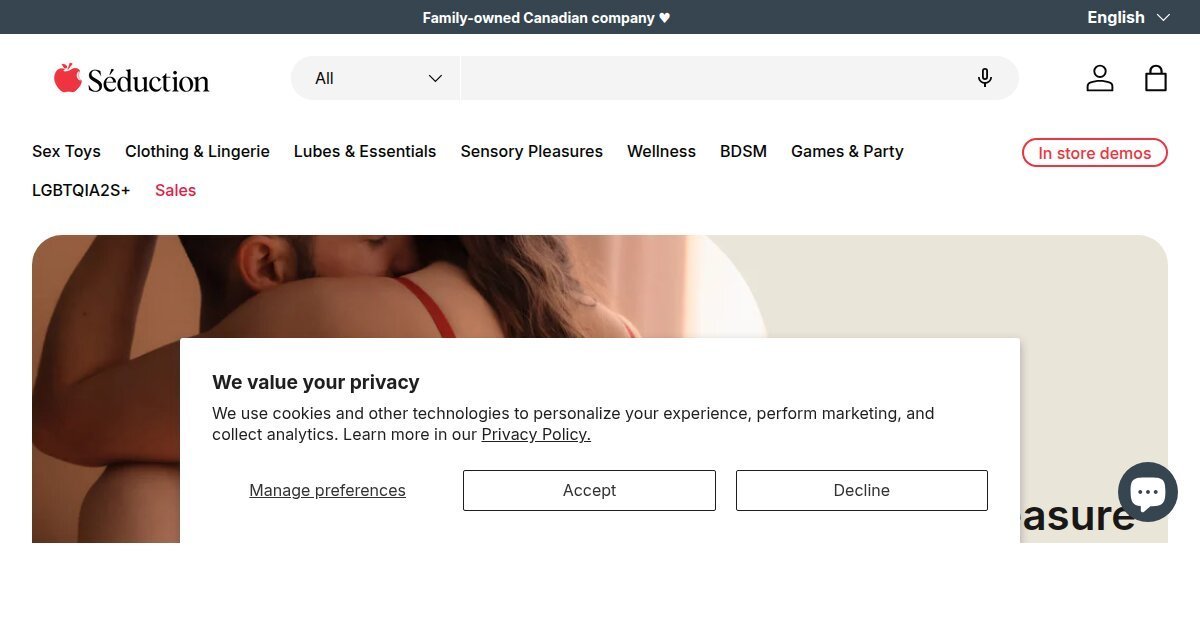Viewport: 1200px width, 630px height.
Task: Open the Shopify chat bubble
Action: pos(1147,491)
